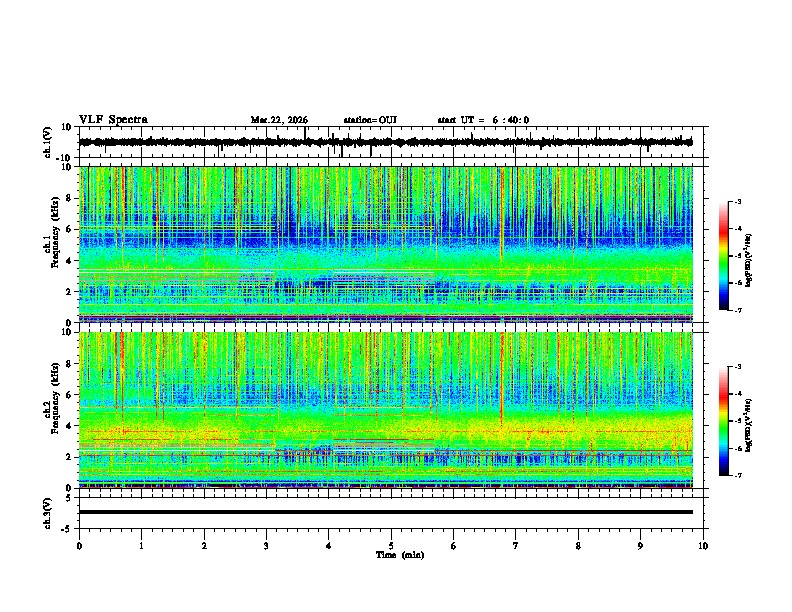Click the ch.3 flat black trace line
792x612 pixels.
386,512
